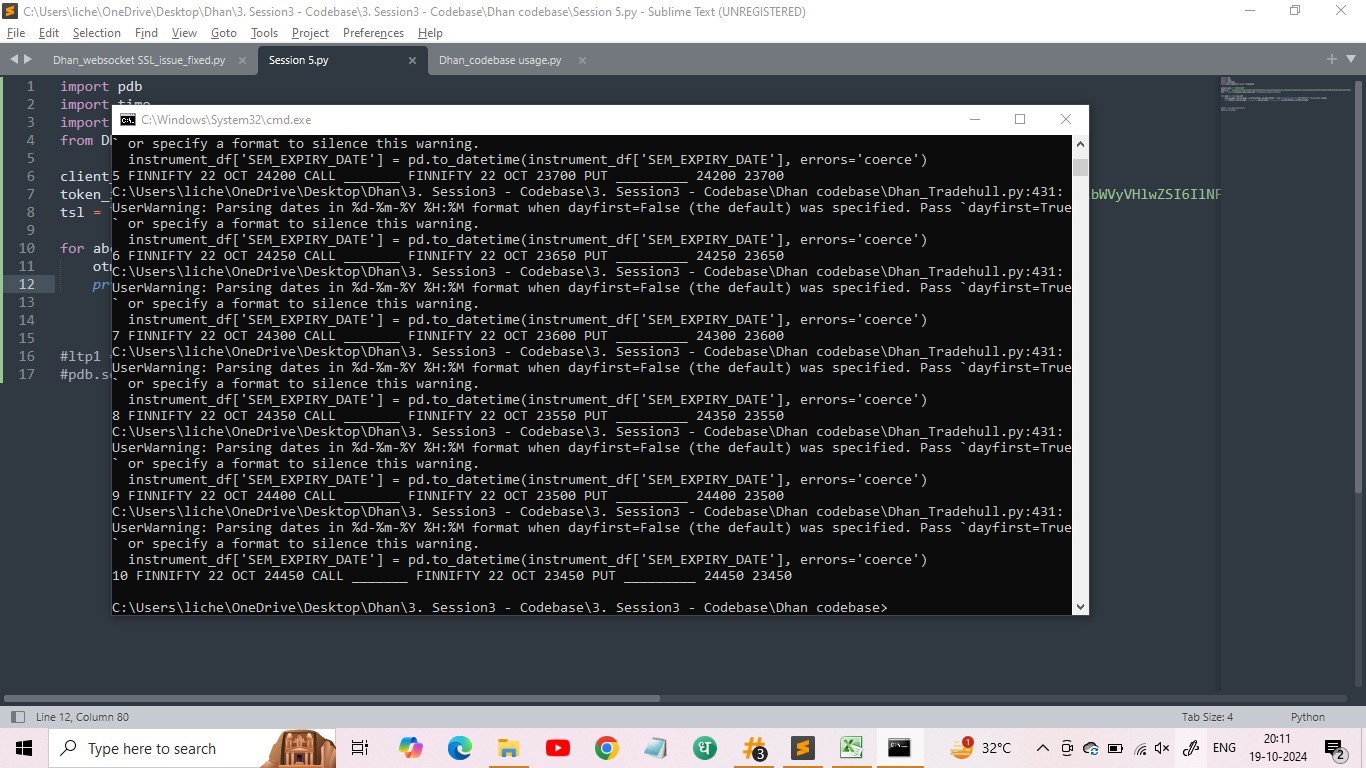This screenshot has height=768, width=1366.
Task: Open the Tab Size: 4 selector
Action: tap(1207, 717)
